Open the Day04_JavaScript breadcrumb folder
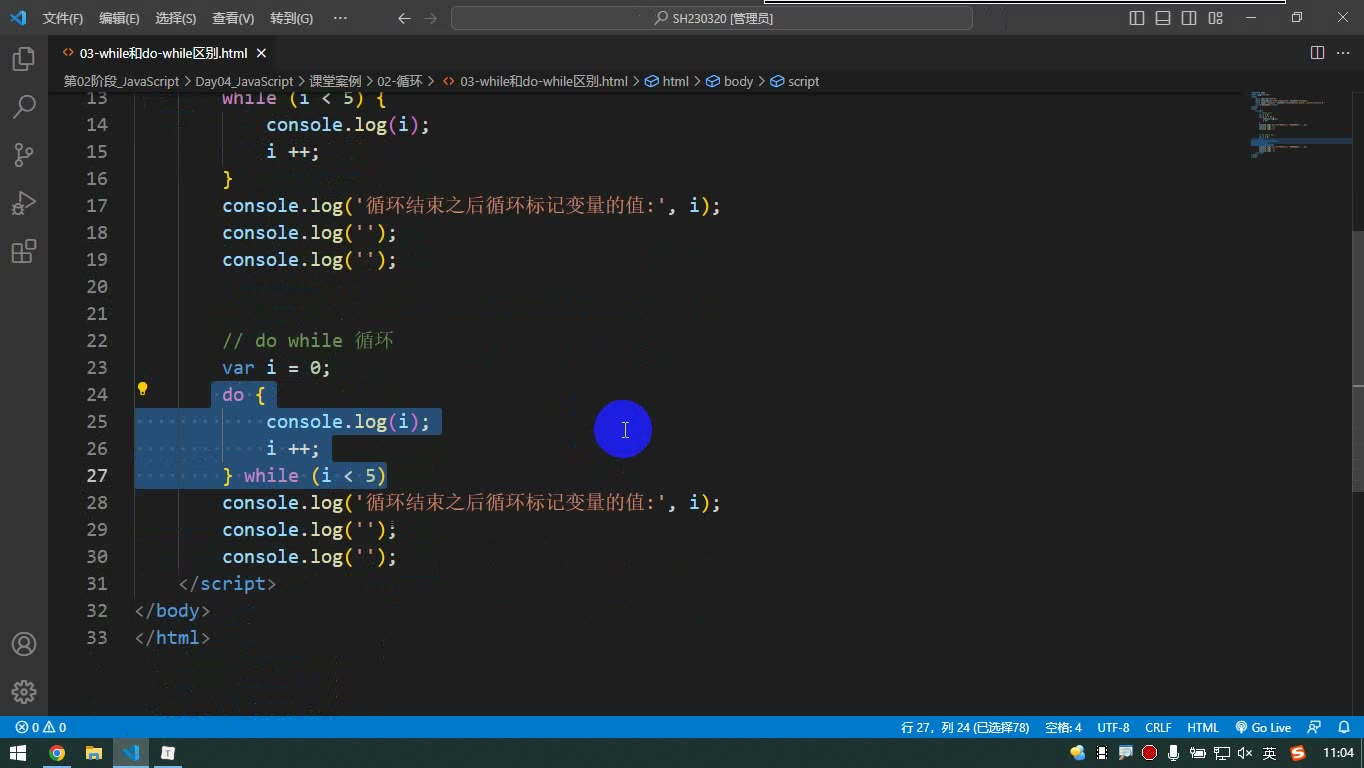The image size is (1364, 768). click(244, 81)
